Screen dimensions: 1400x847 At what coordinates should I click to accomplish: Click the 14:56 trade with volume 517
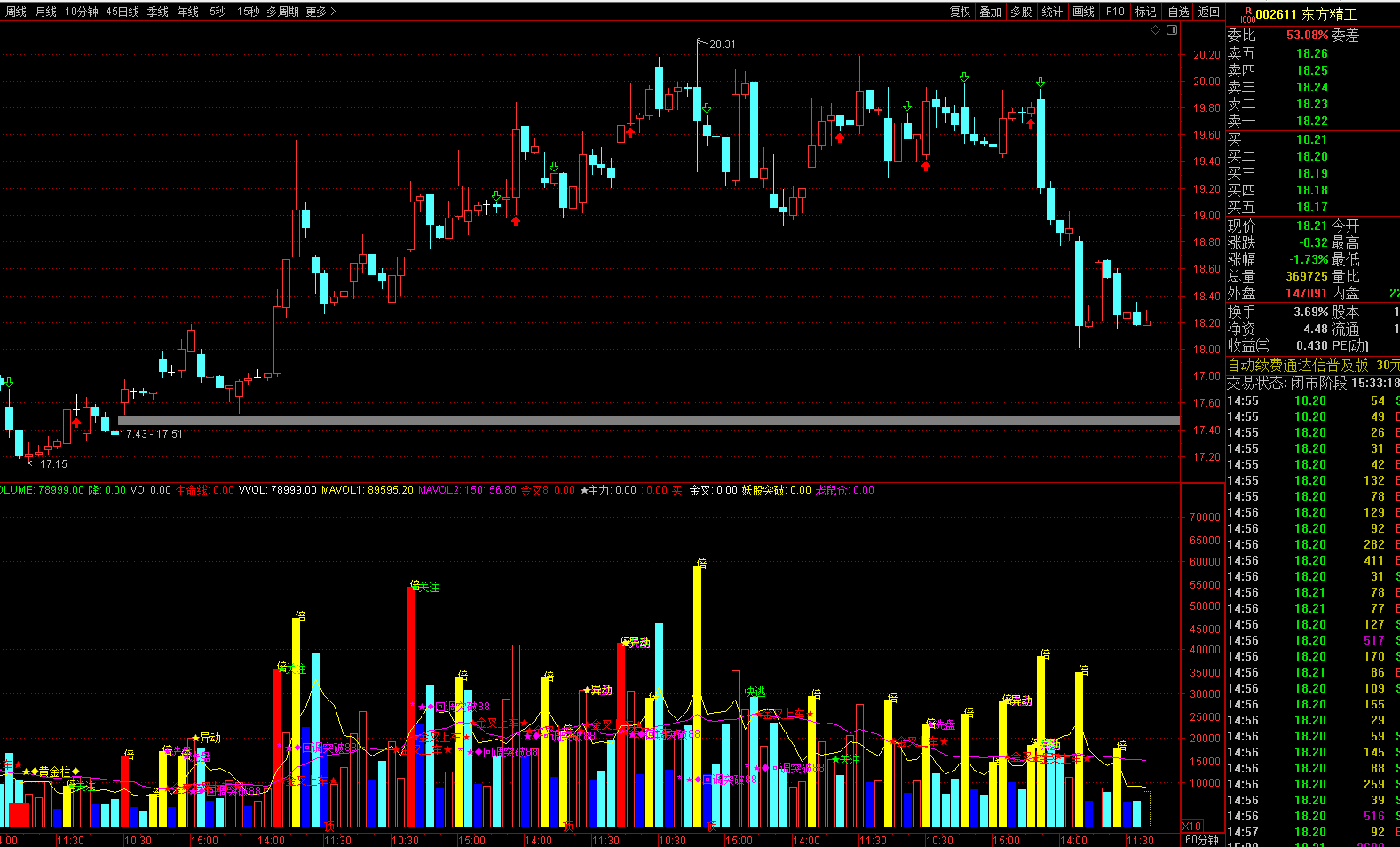(1313, 640)
